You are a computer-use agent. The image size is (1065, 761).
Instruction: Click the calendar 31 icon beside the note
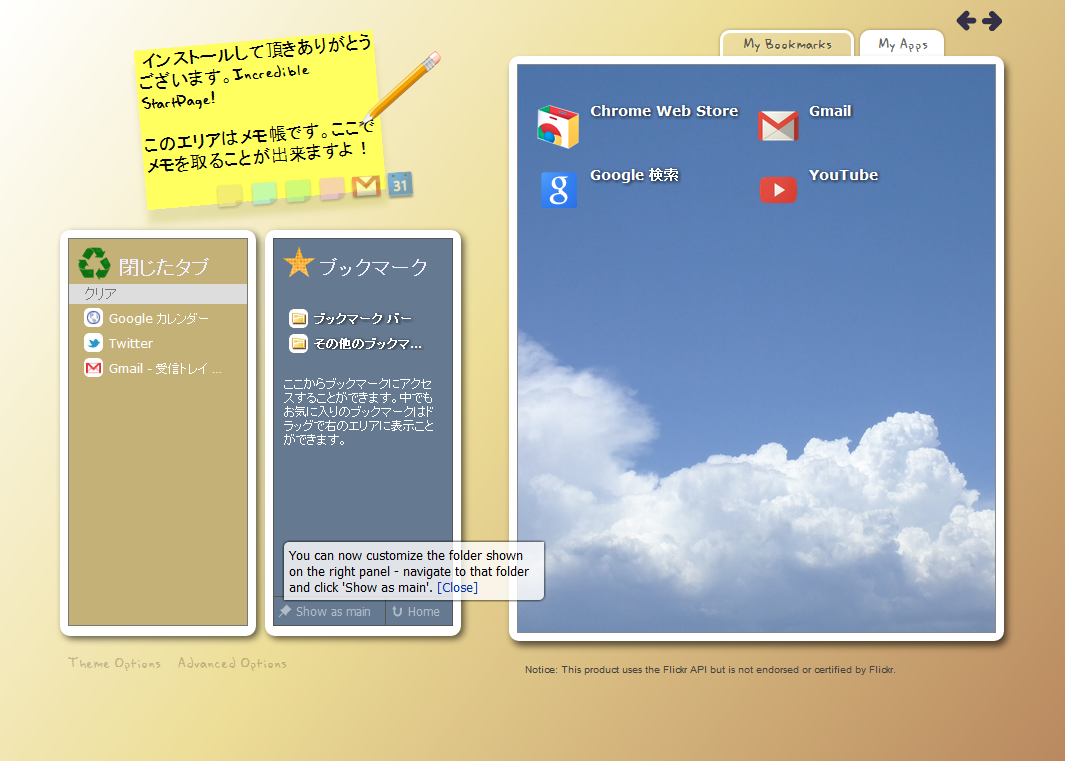[400, 183]
